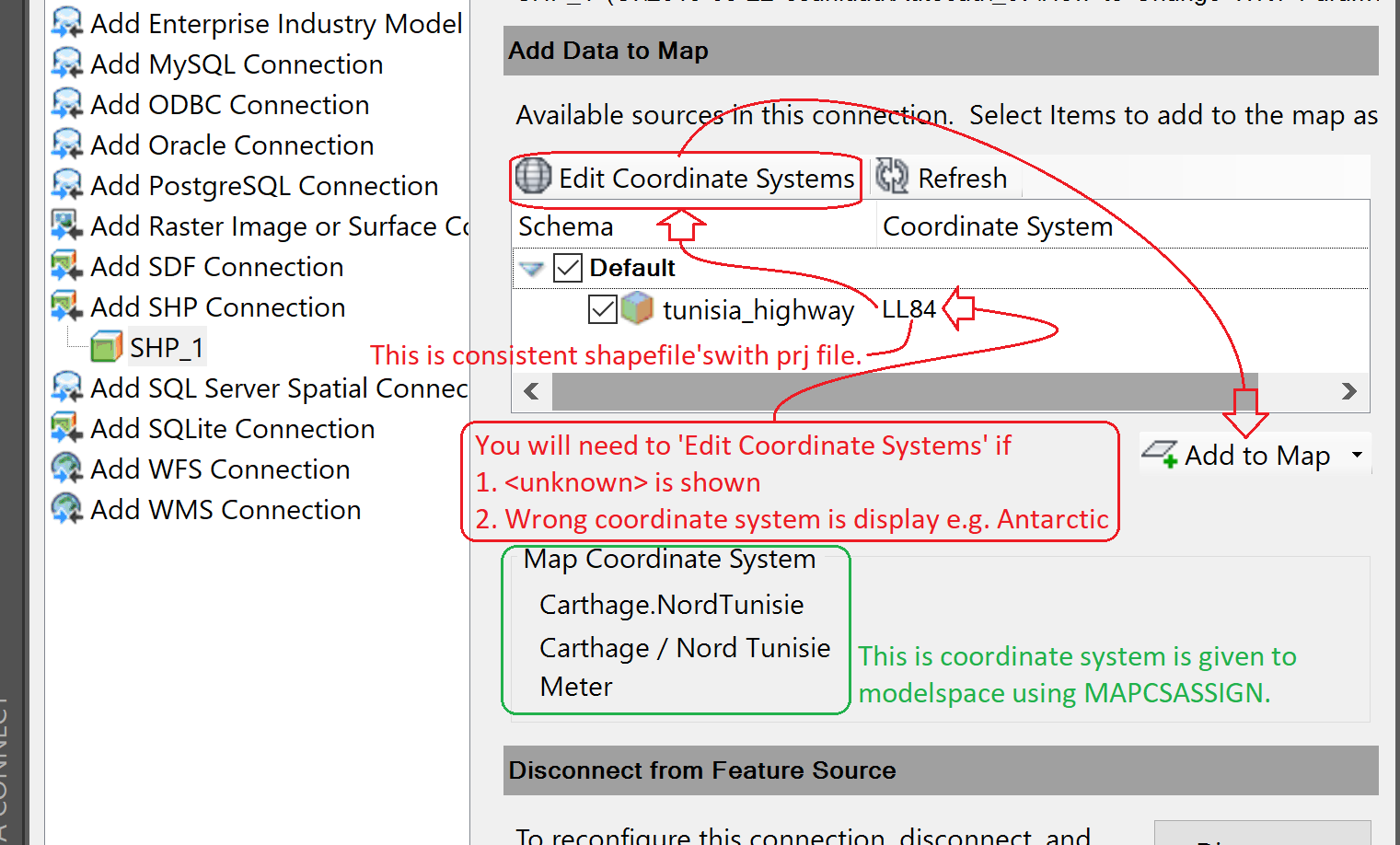
Task: Click the Refresh icon
Action: [890, 176]
